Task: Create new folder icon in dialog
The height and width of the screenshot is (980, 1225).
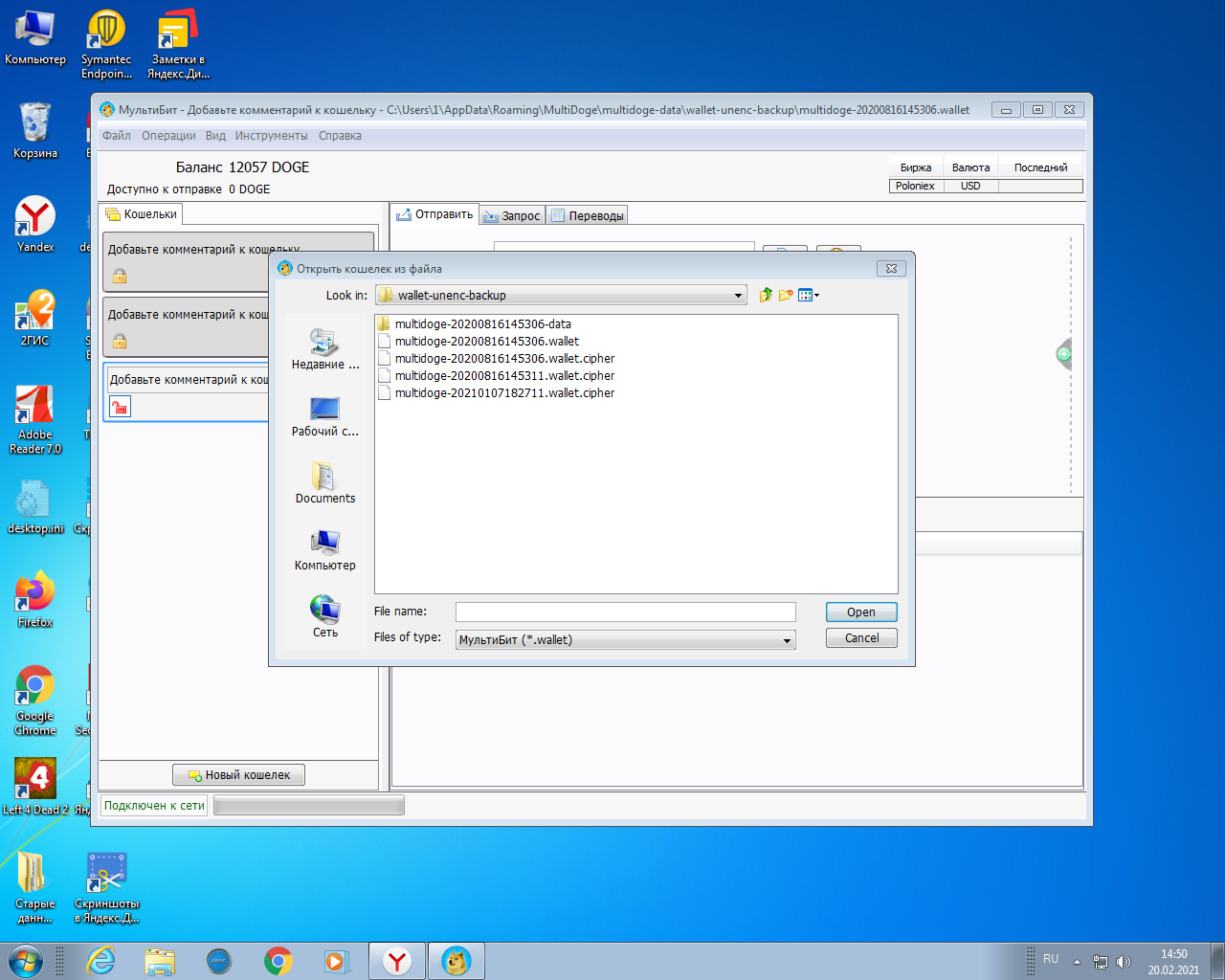Action: click(786, 295)
